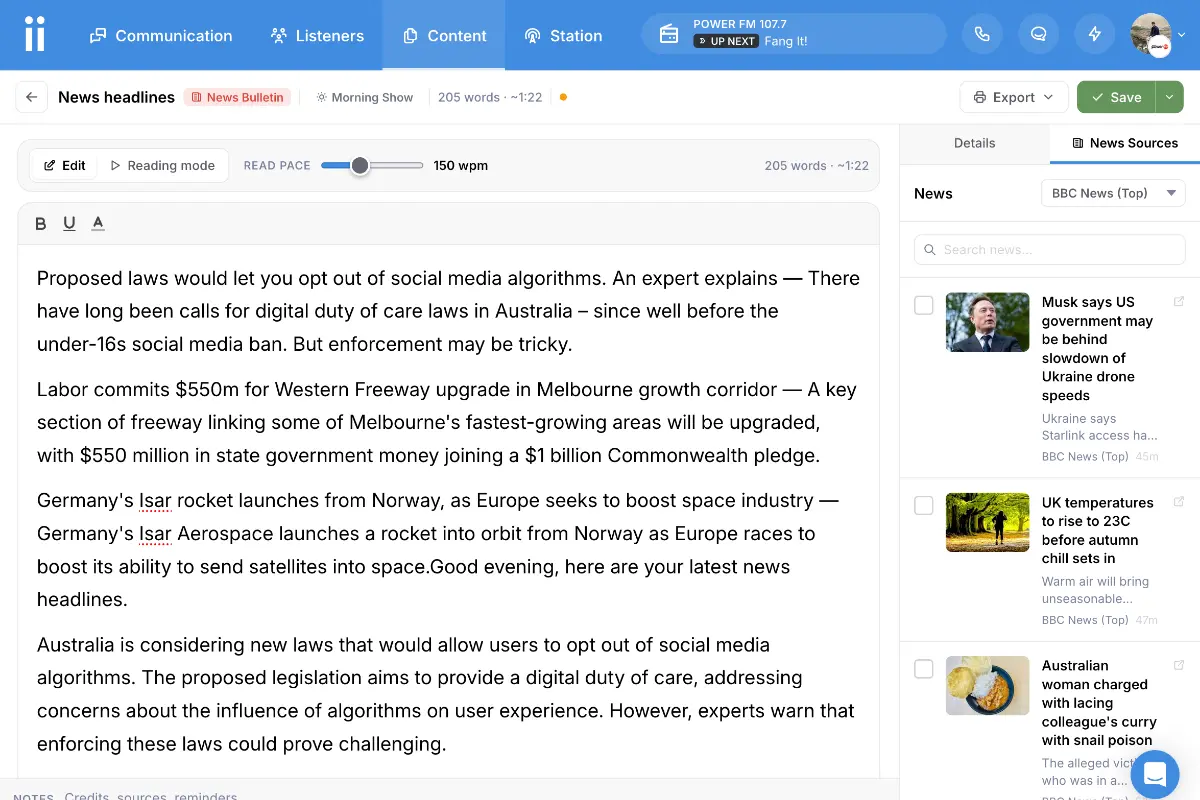This screenshot has height=800, width=1200.
Task: Click the Elon Musk story thumbnail
Action: pos(987,322)
